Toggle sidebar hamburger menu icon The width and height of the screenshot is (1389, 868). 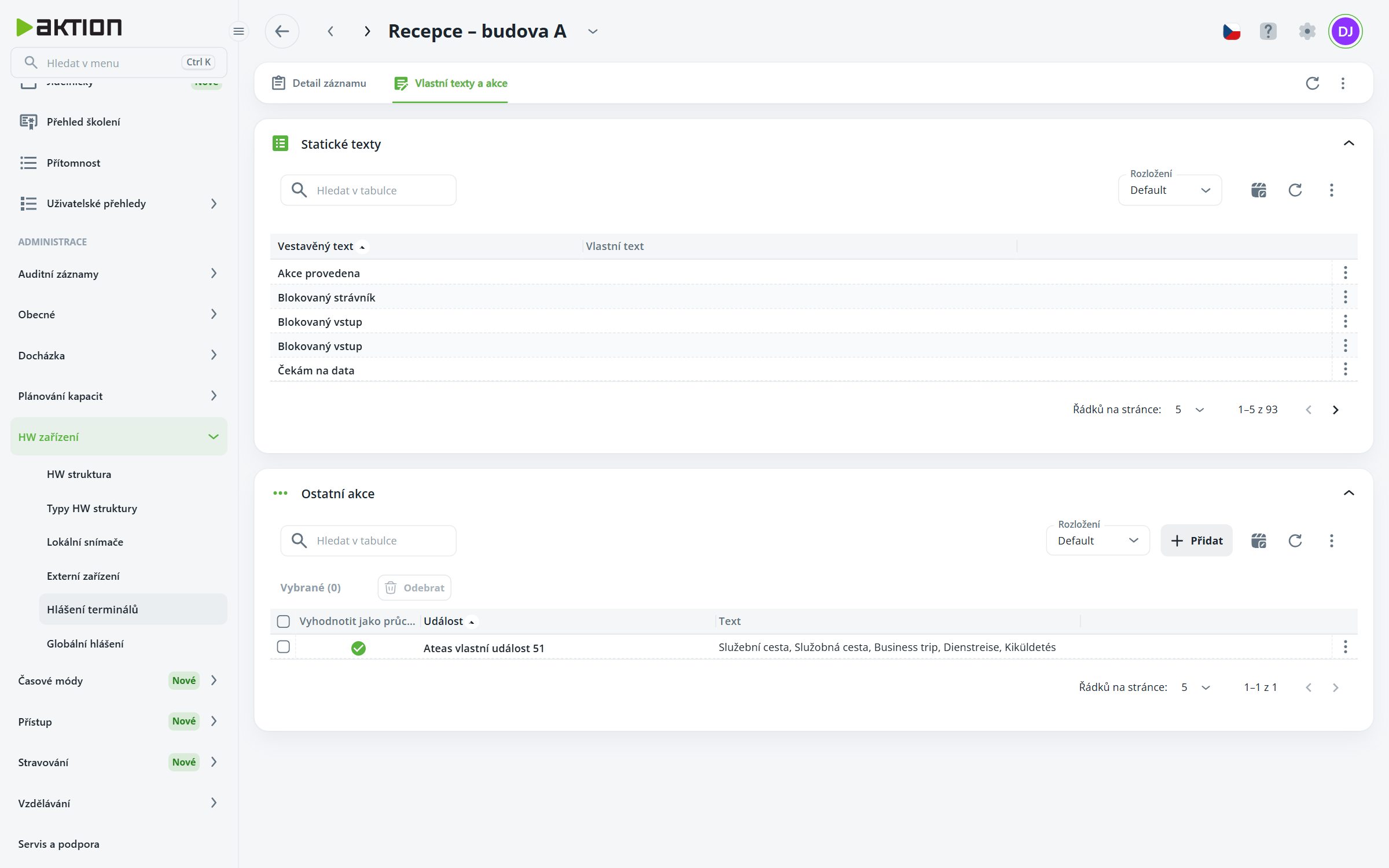(x=238, y=31)
